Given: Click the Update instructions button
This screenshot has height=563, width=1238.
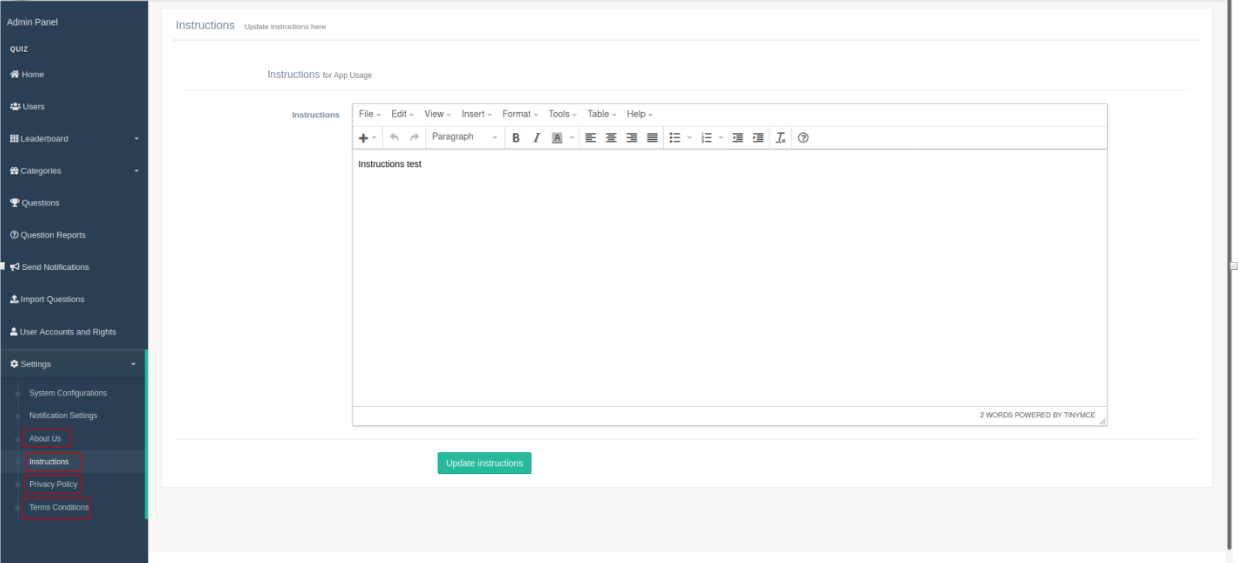Looking at the screenshot, I should (x=484, y=463).
